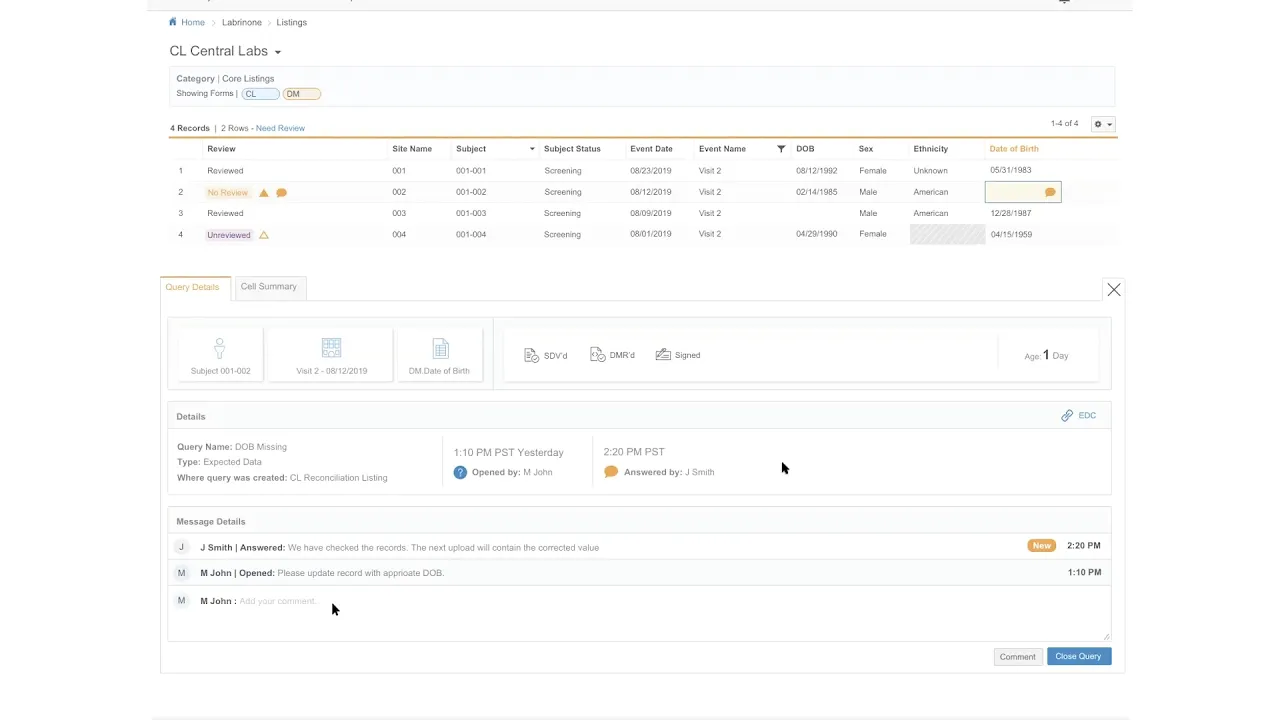Click the Comment button
Viewport: 1280px width, 720px height.
1017,657
